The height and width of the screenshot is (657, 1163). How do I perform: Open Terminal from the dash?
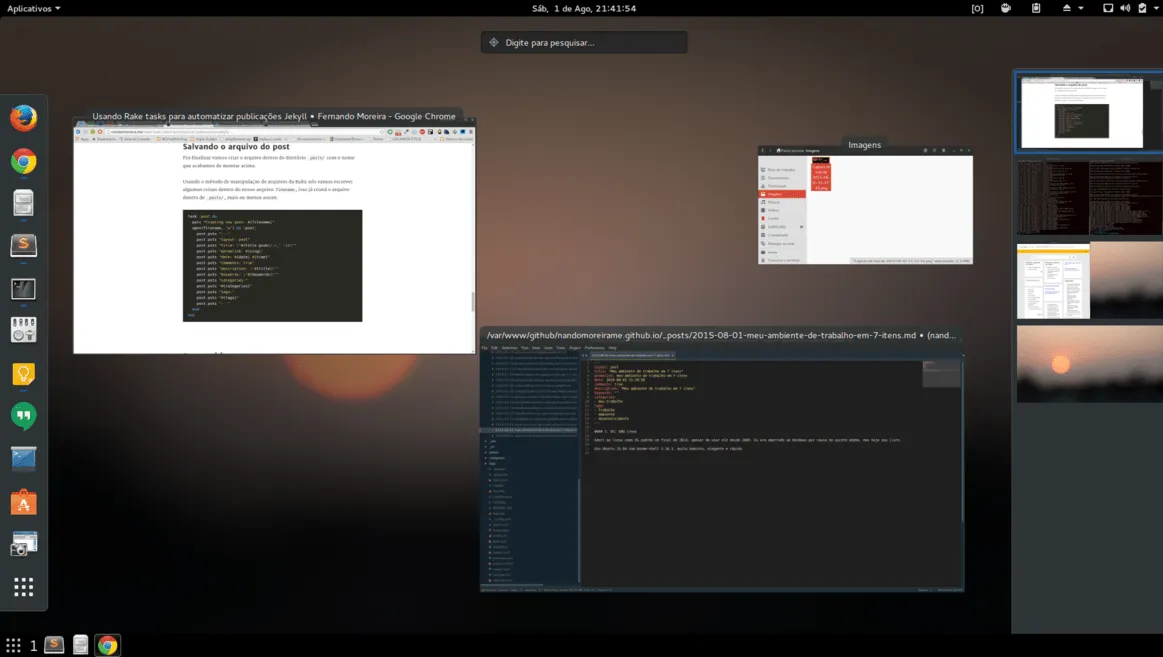point(24,288)
